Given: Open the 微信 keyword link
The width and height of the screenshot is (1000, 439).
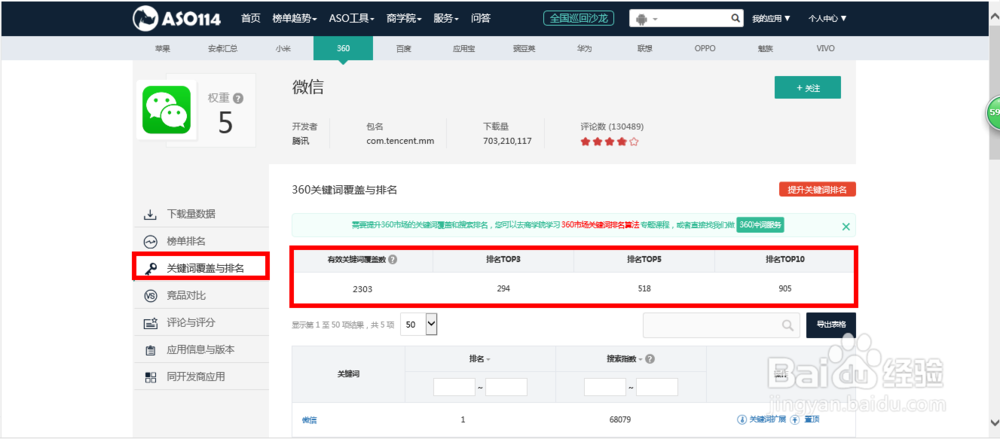Looking at the screenshot, I should 309,420.
